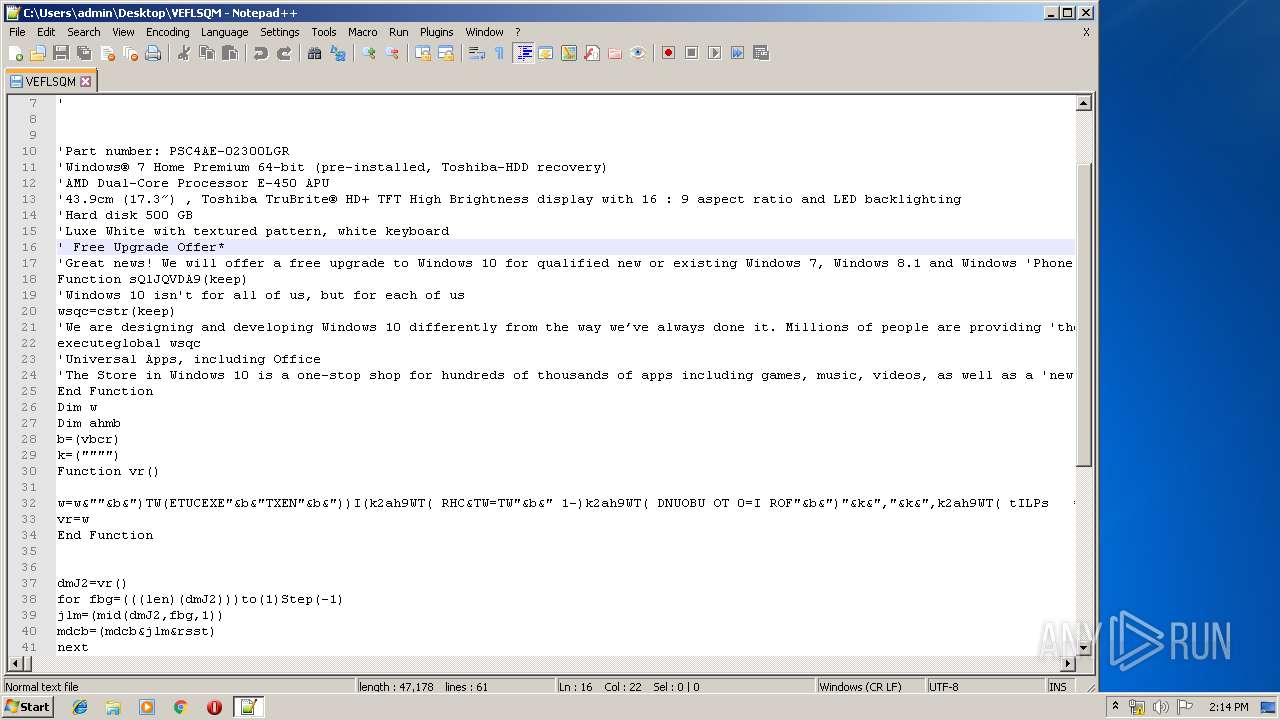
Task: Open the Tools menu
Action: click(x=324, y=32)
